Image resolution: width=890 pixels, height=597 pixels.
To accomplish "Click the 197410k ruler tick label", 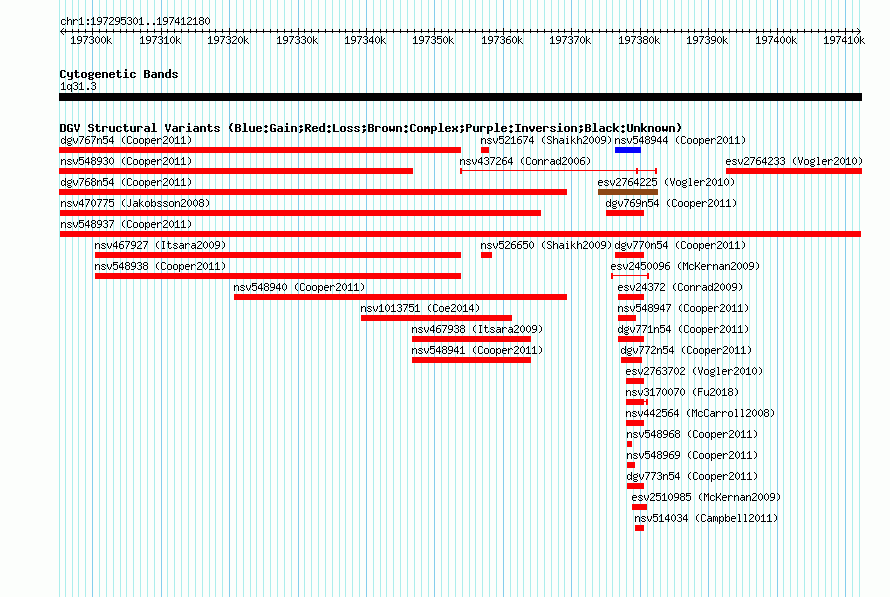I will tap(844, 40).
